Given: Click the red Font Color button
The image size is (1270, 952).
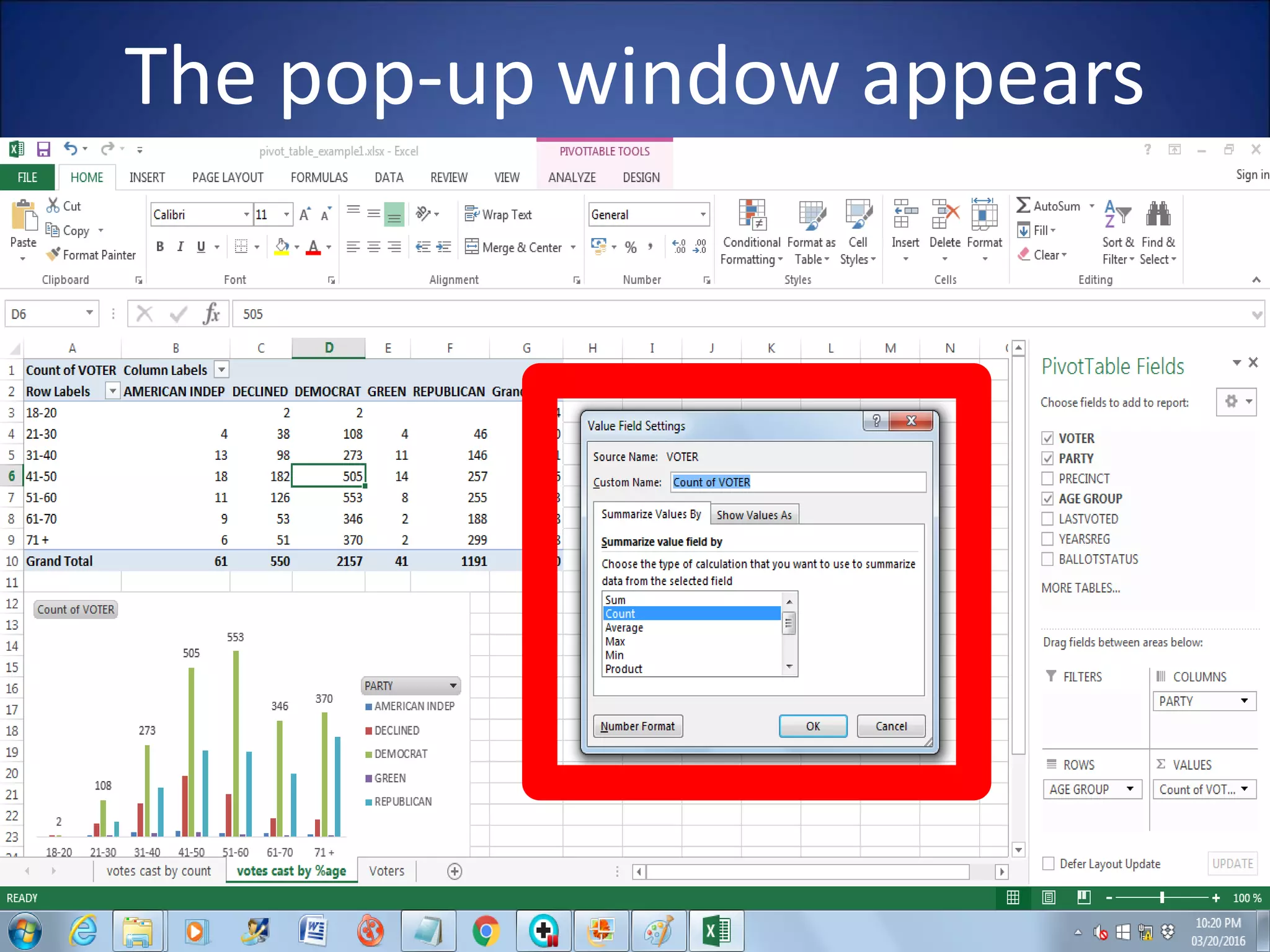Looking at the screenshot, I should (314, 247).
